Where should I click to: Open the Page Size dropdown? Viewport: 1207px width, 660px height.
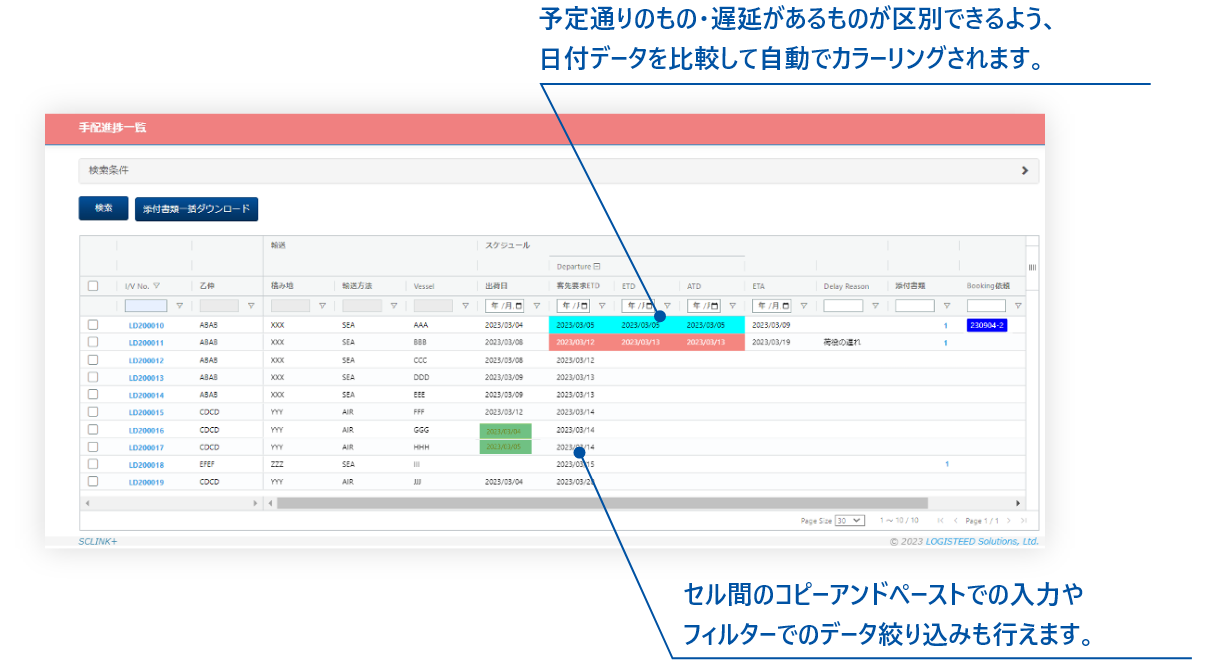pos(849,521)
